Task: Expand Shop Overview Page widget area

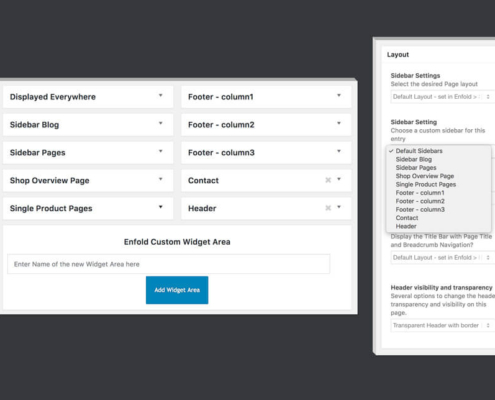Action: click(160, 179)
